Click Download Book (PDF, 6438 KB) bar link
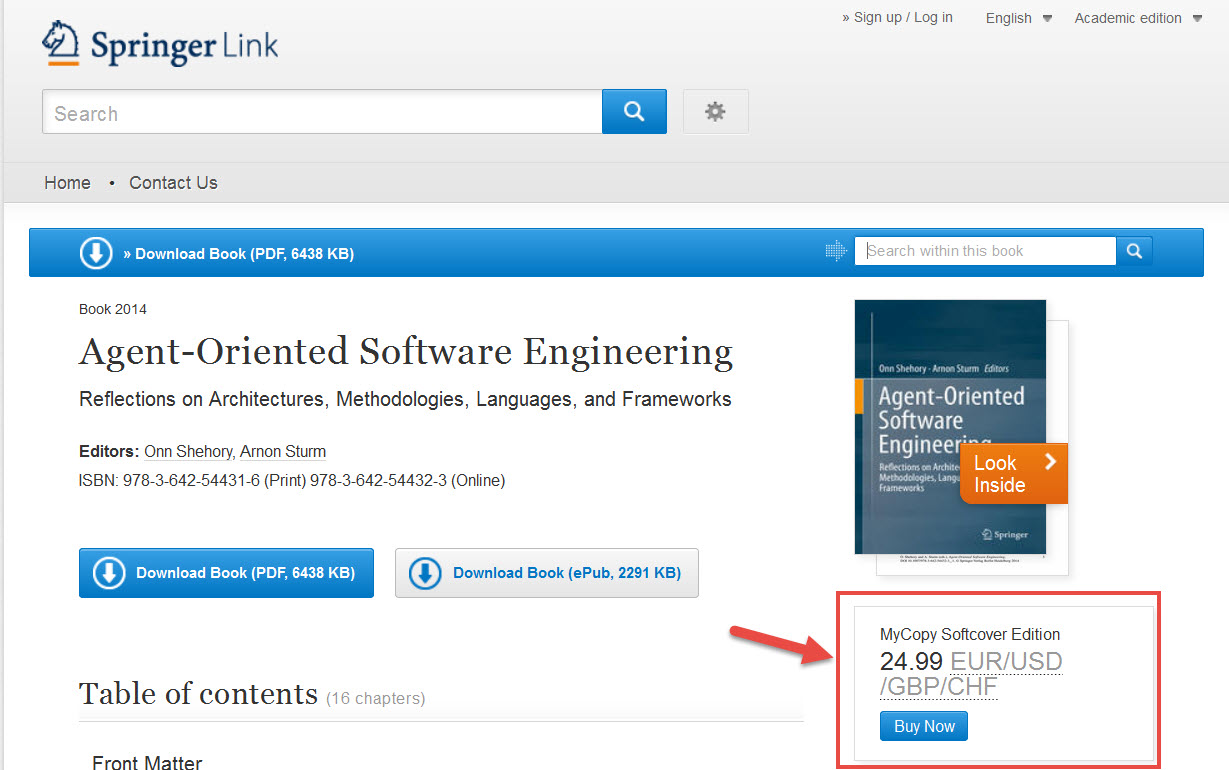The width and height of the screenshot is (1229, 770). tap(238, 254)
